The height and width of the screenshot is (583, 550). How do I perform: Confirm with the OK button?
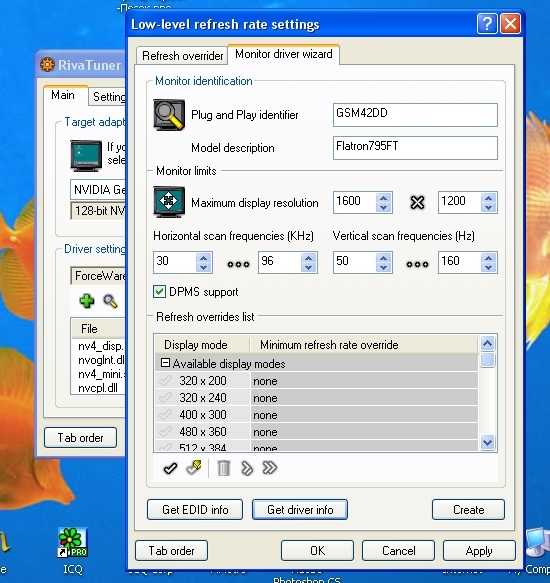pyautogui.click(x=317, y=550)
